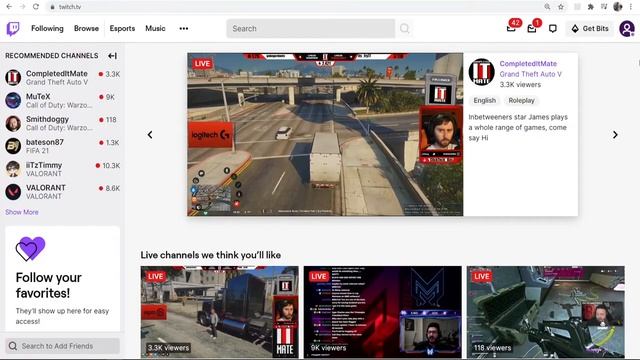Click the Get Bits button
640x360 pixels.
click(x=590, y=29)
